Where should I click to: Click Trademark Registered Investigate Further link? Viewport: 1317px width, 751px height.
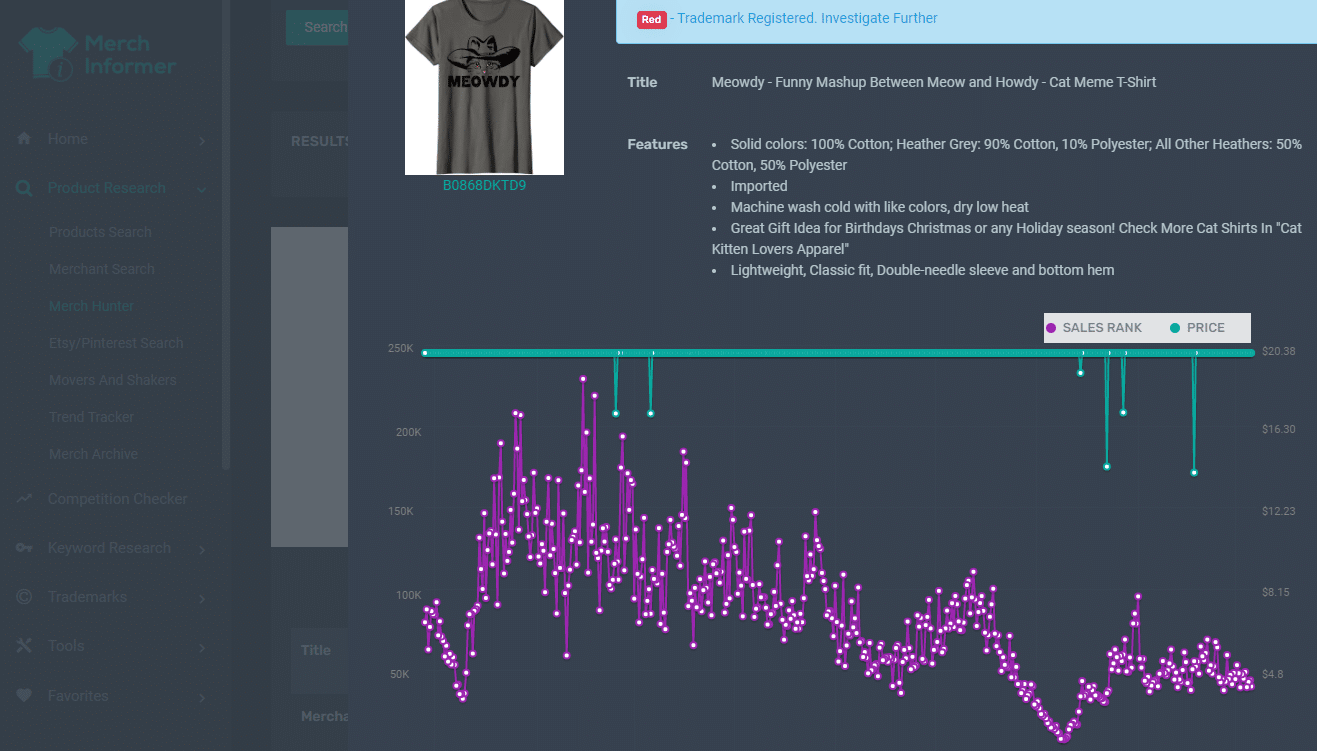(x=807, y=18)
